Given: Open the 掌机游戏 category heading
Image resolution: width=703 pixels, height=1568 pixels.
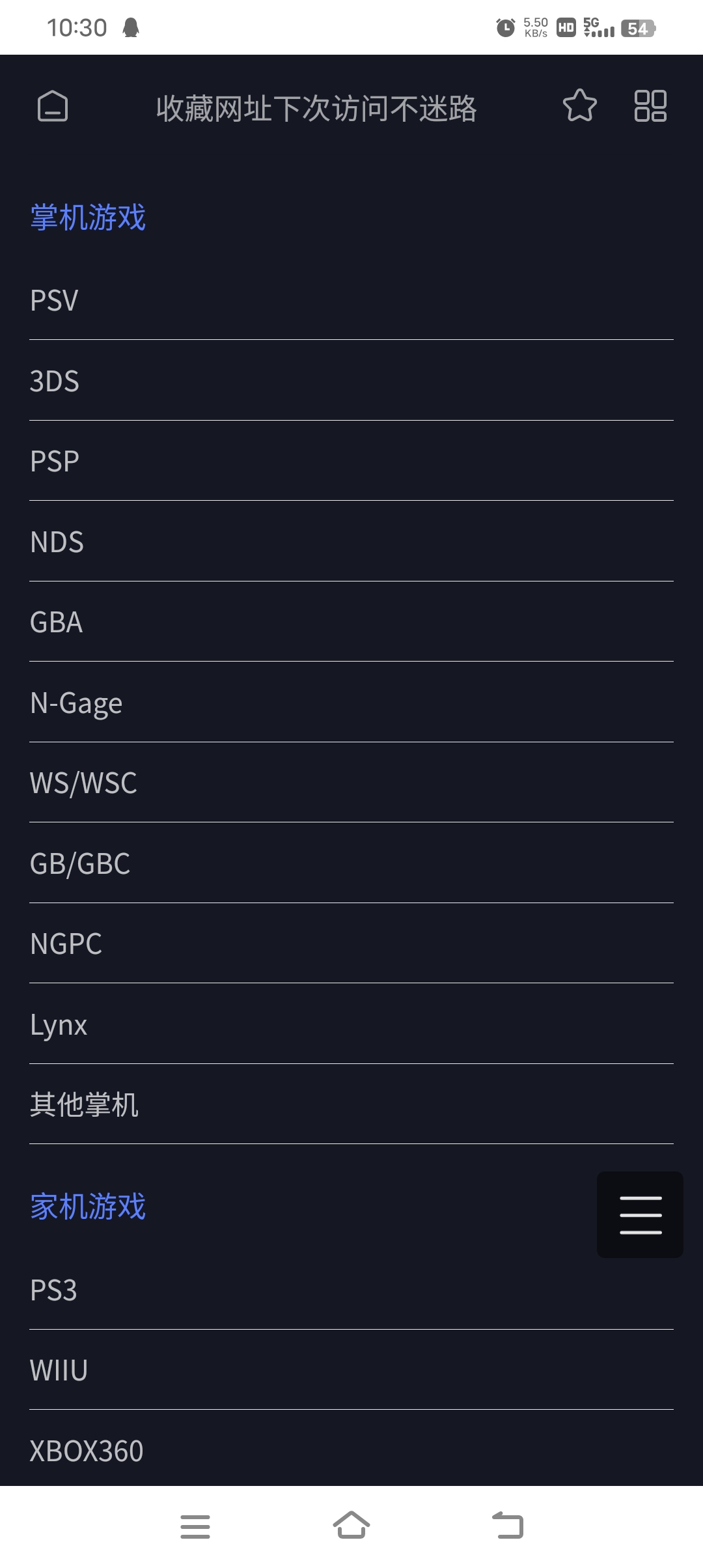Looking at the screenshot, I should tap(88, 217).
